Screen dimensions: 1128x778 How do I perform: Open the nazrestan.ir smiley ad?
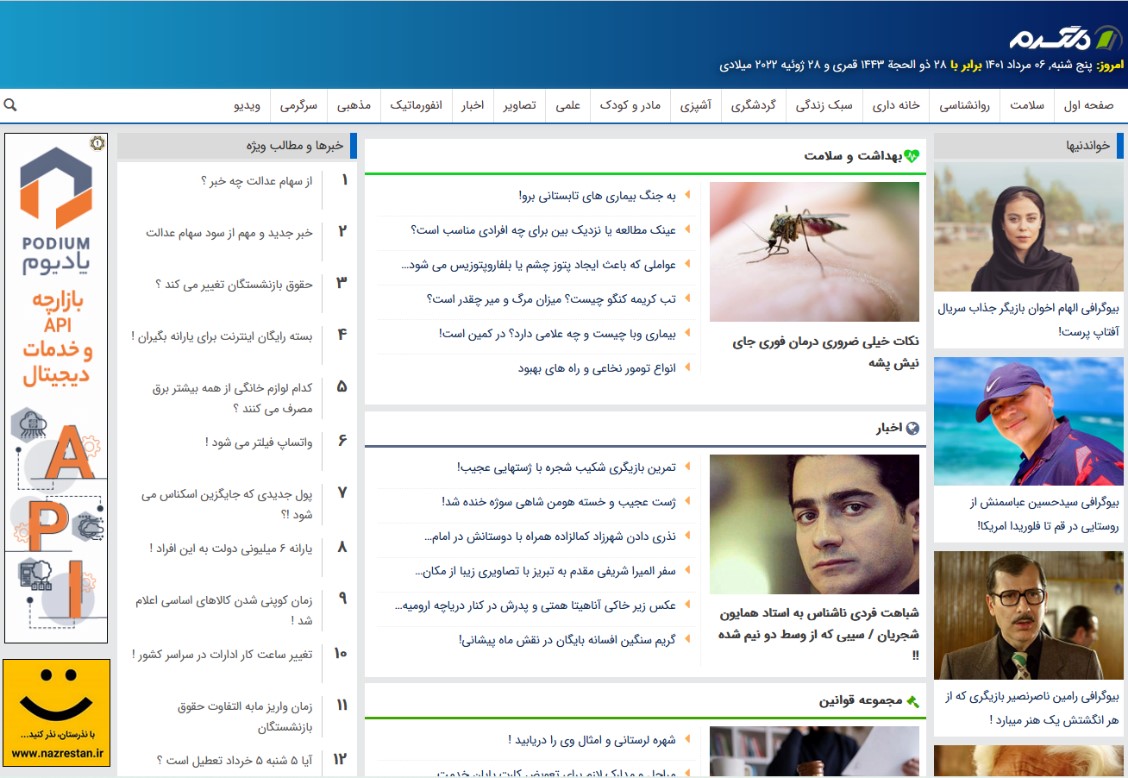point(56,713)
